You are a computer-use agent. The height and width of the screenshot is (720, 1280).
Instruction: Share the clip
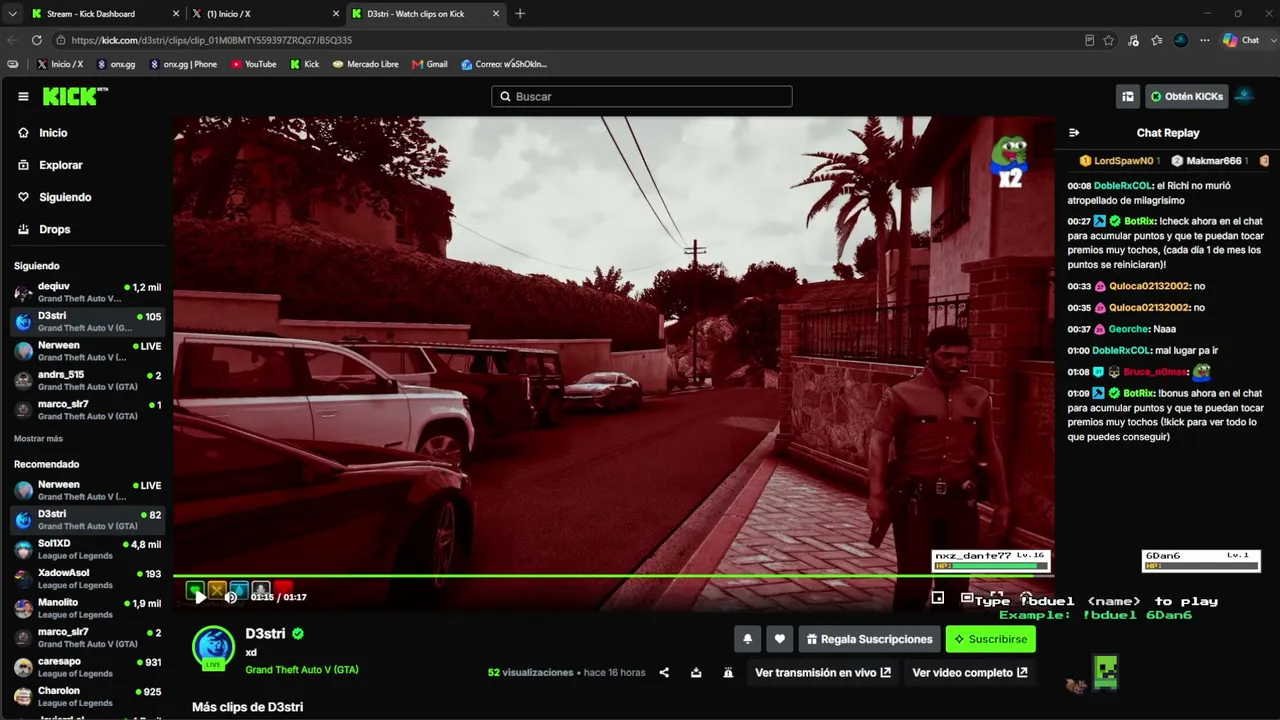664,673
